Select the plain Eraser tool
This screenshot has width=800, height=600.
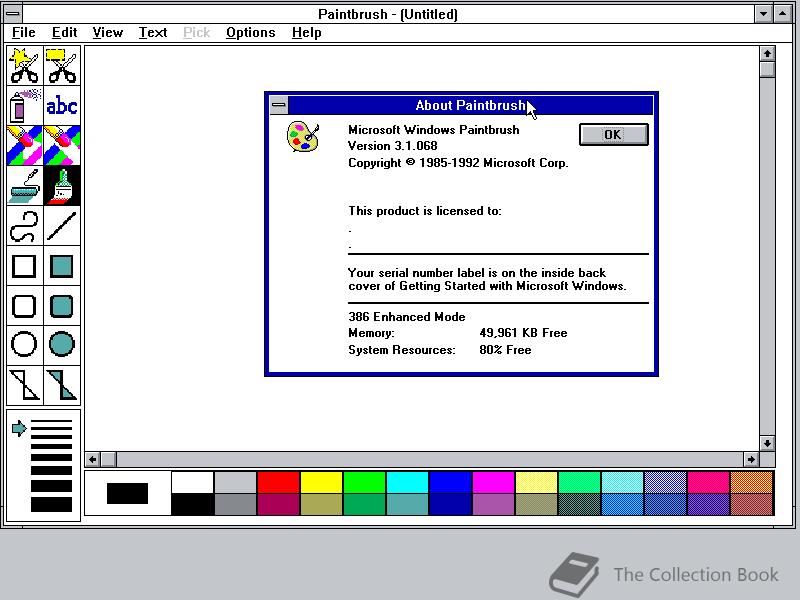pos(62,145)
